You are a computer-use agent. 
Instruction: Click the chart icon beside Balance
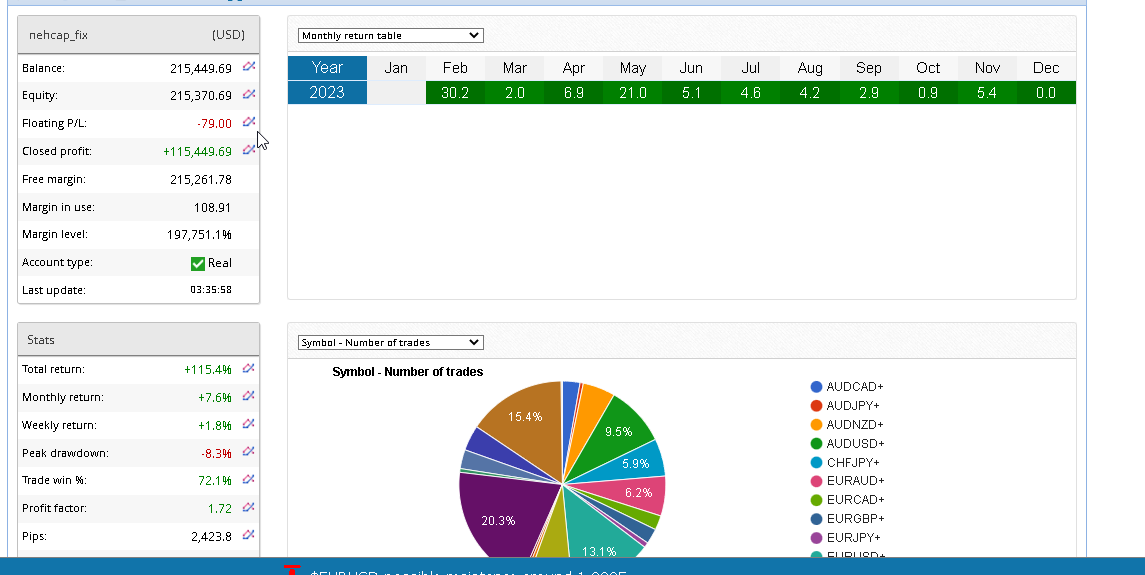[249, 68]
